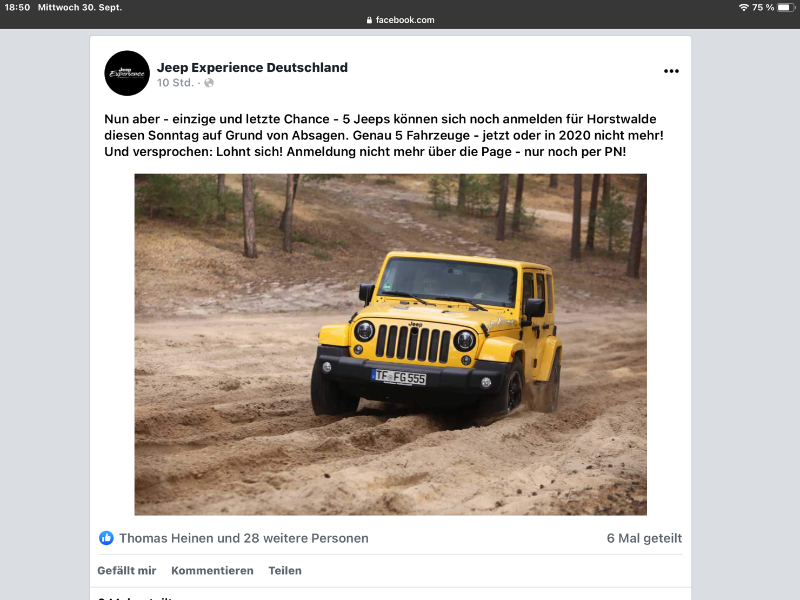Tap the 75 % battery percentage
This screenshot has height=600, width=800.
[x=763, y=7]
